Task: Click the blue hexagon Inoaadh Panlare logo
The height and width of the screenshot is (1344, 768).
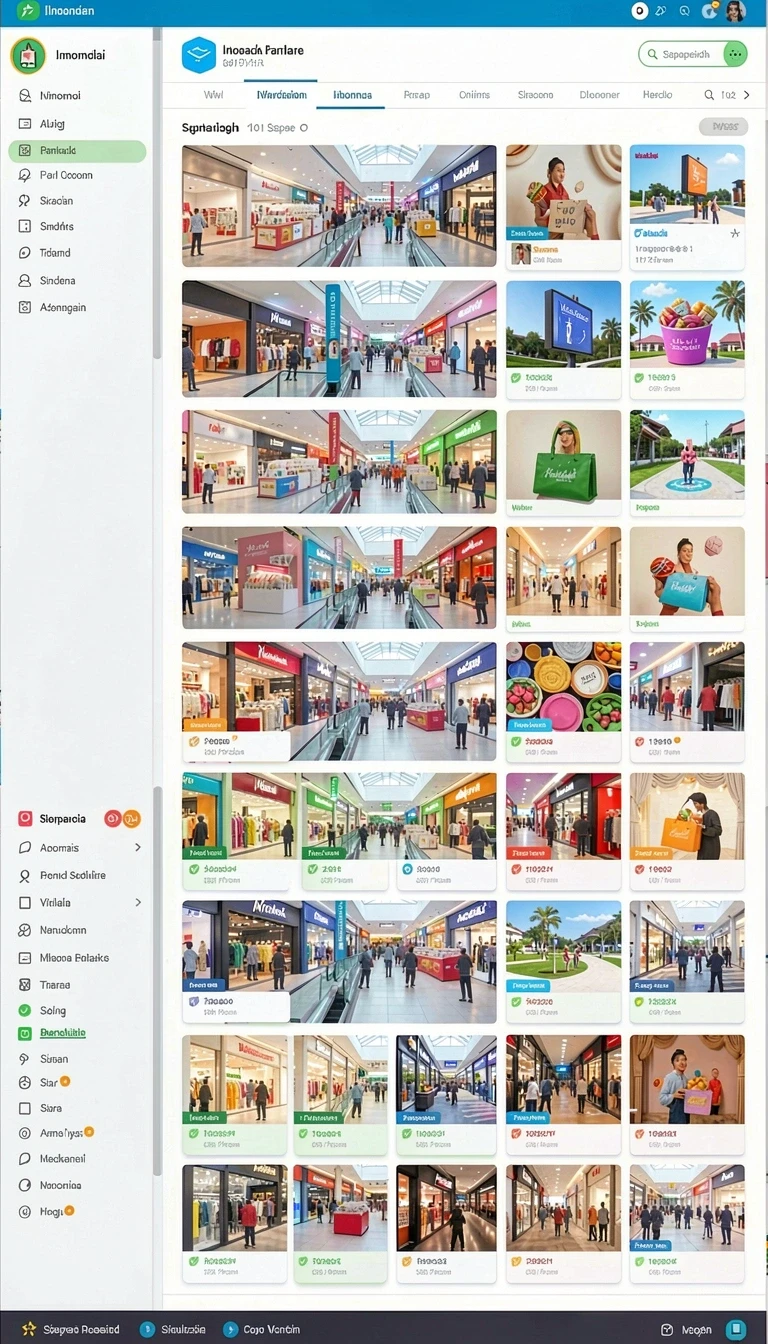Action: [x=198, y=55]
